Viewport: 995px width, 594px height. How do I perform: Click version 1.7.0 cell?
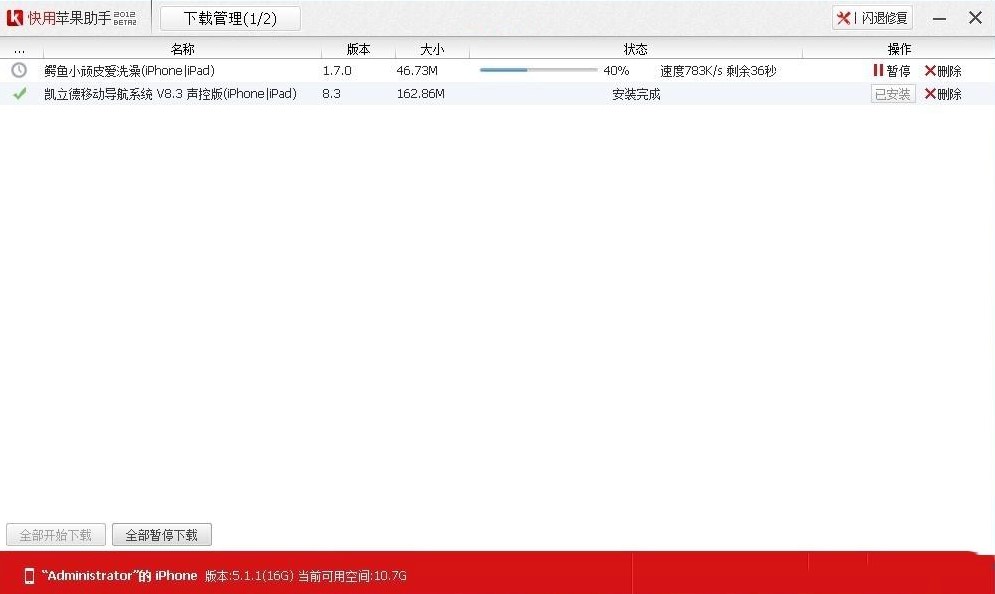(x=337, y=70)
